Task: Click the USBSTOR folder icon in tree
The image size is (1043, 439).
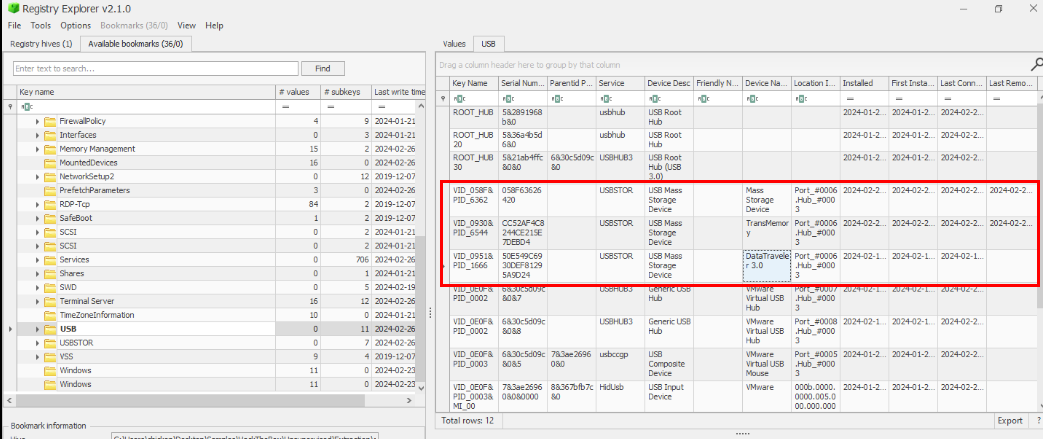Action: click(x=50, y=343)
